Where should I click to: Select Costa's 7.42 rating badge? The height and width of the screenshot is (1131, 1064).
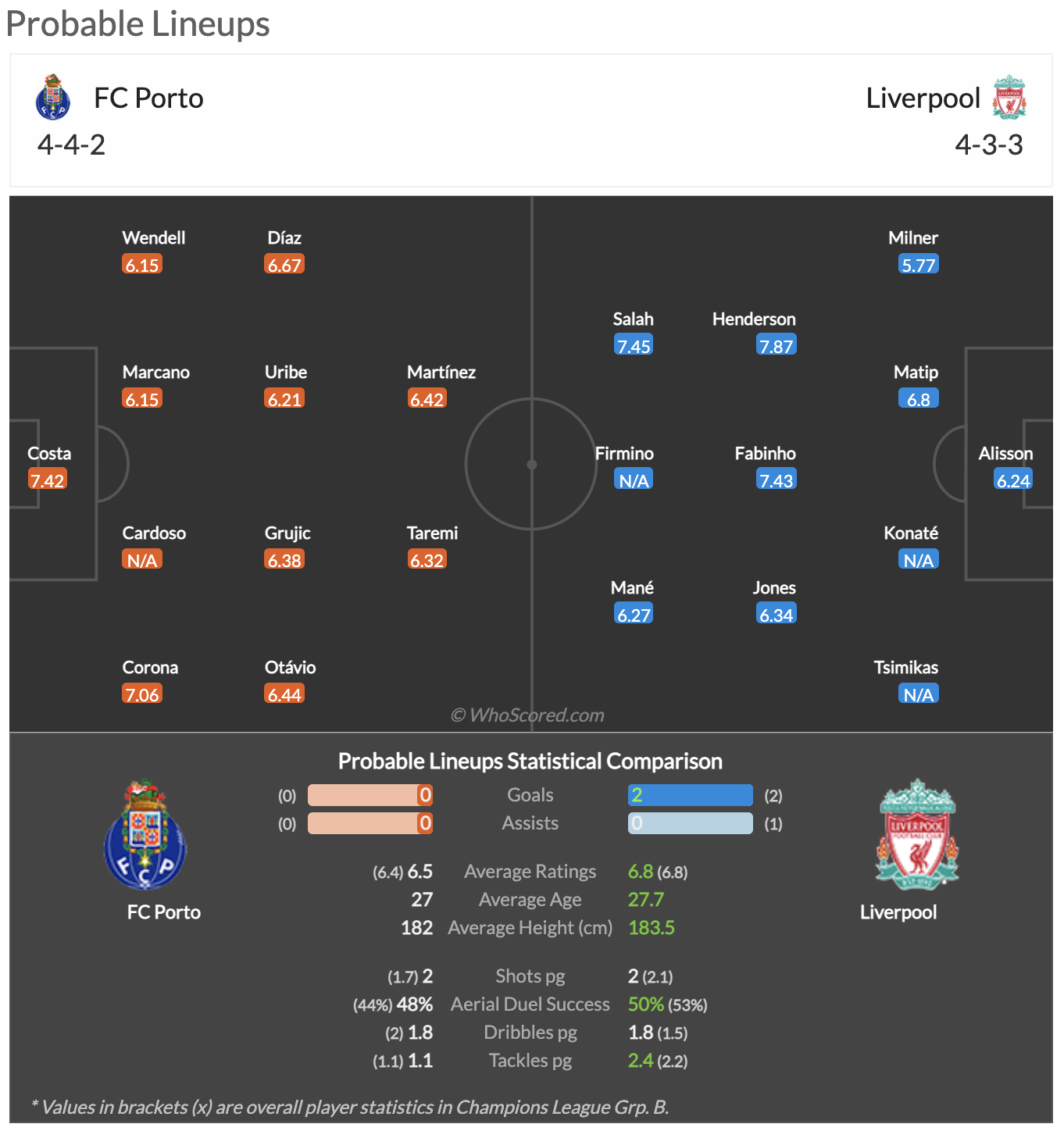point(48,480)
